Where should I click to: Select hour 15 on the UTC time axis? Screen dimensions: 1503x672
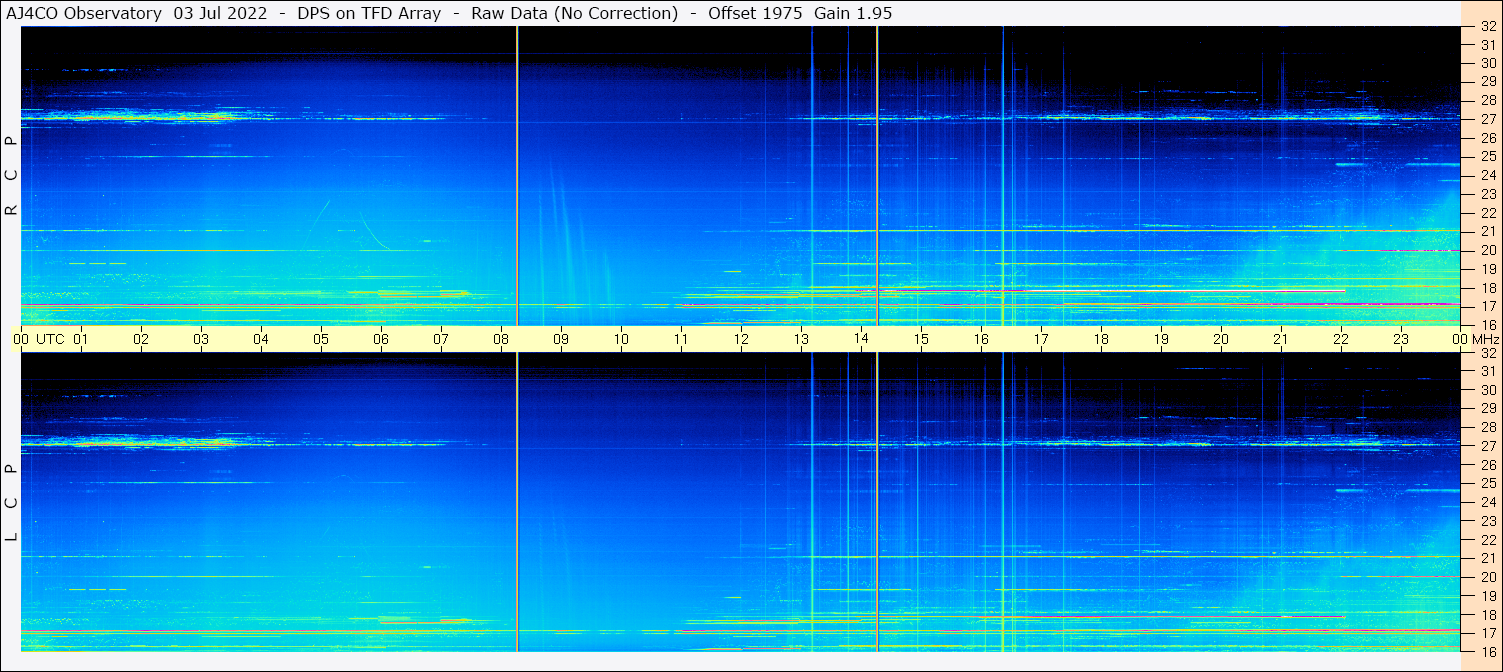pyautogui.click(x=921, y=339)
